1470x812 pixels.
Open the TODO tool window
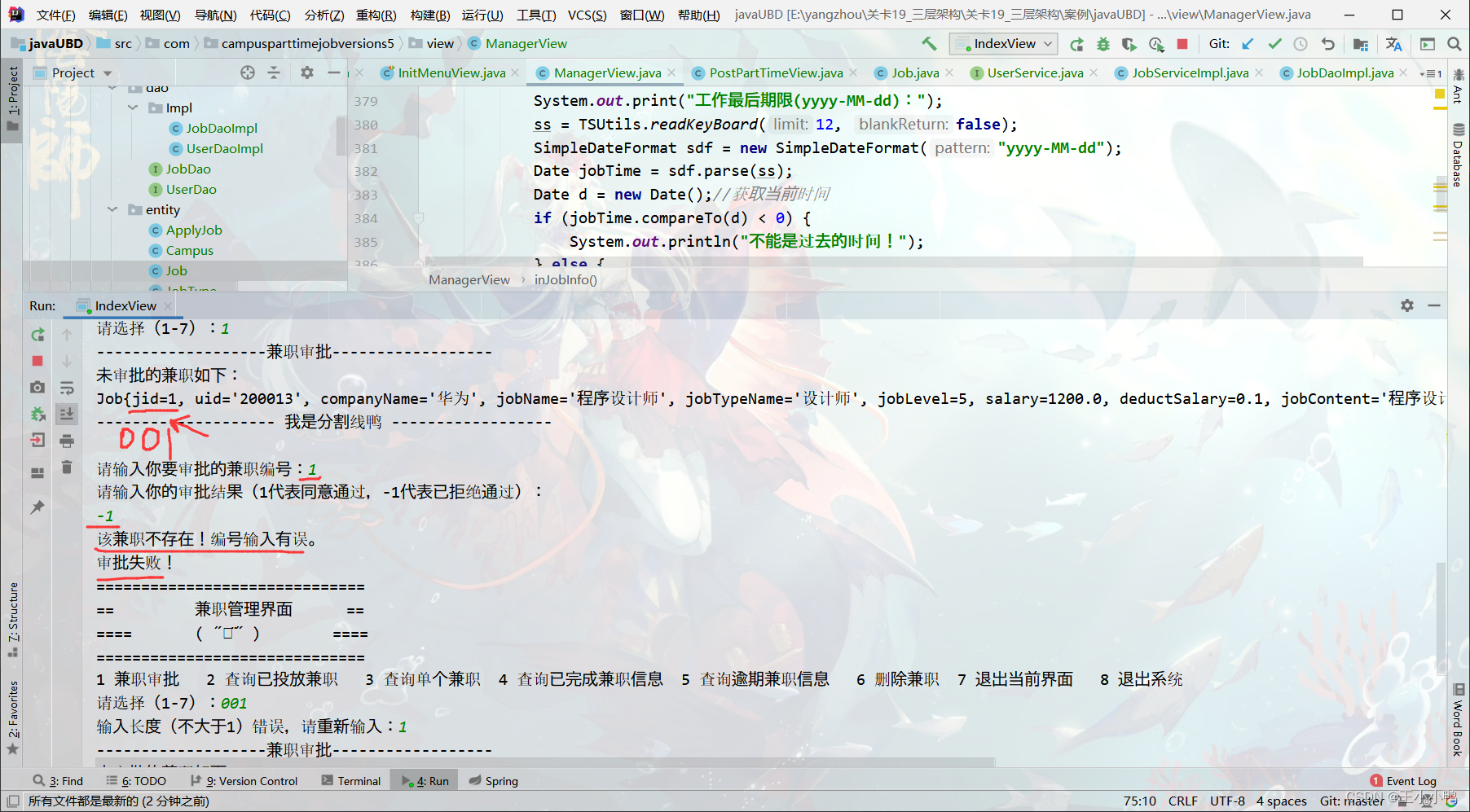135,780
